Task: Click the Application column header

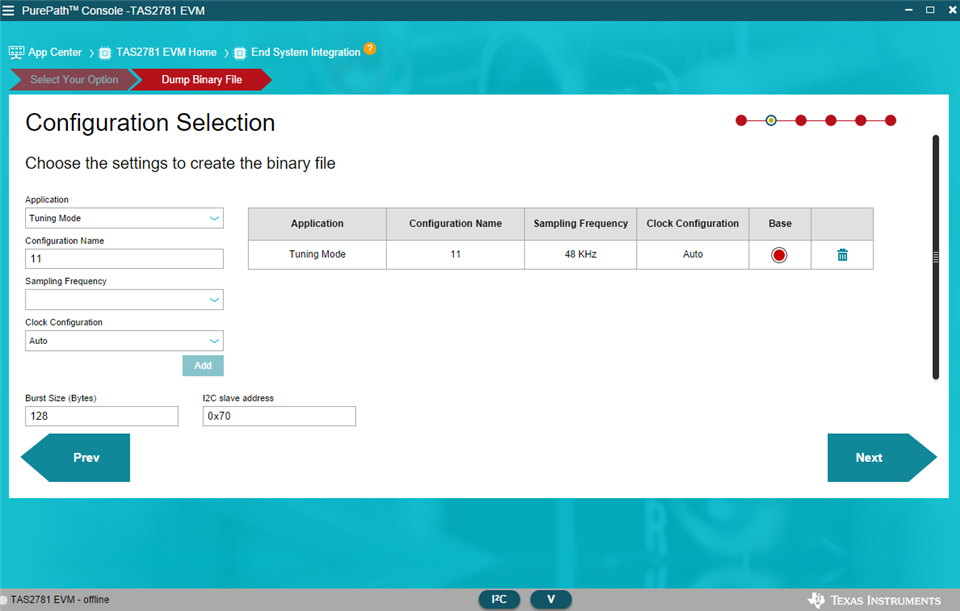Action: pyautogui.click(x=317, y=223)
